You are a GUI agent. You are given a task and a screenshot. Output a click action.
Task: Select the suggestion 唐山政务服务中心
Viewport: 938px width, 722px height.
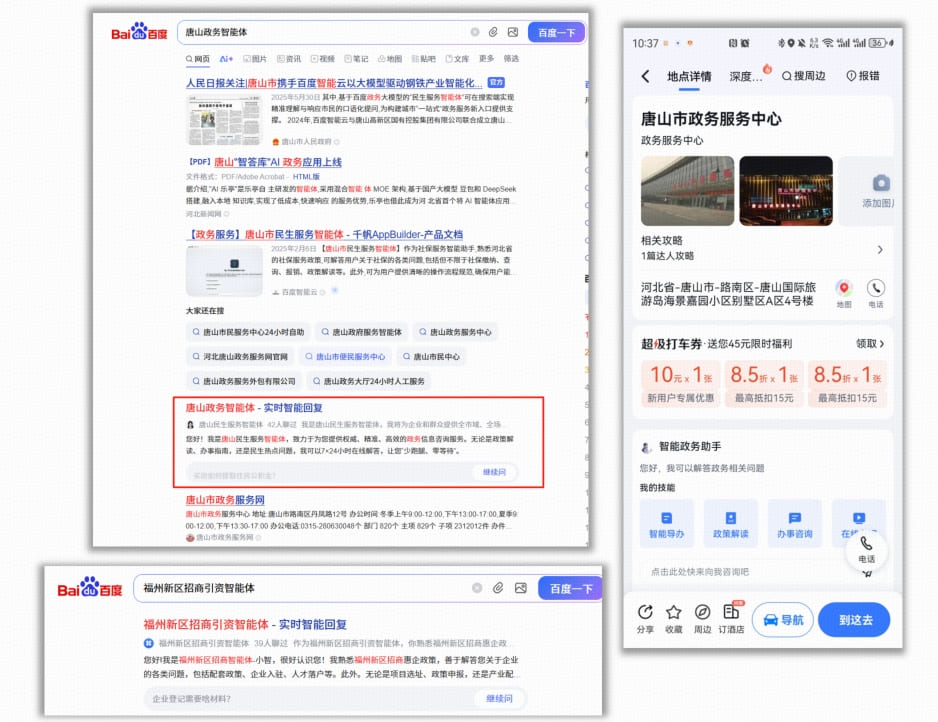[x=455, y=332]
